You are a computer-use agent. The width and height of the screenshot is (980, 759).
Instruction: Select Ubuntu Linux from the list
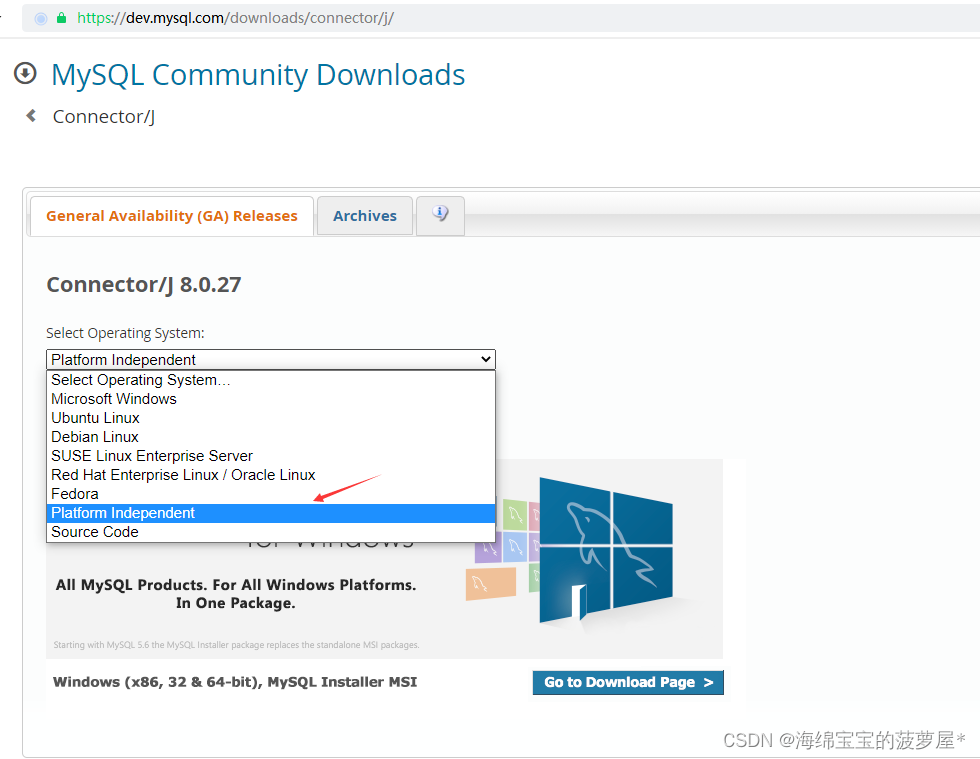[271, 418]
